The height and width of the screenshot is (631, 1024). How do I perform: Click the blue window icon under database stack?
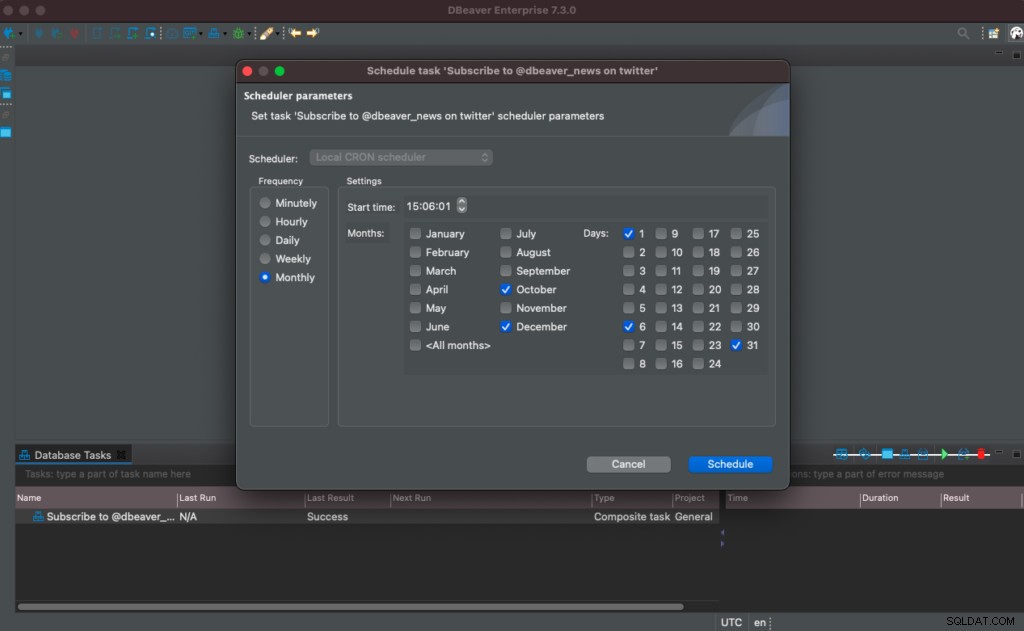[x=6, y=94]
